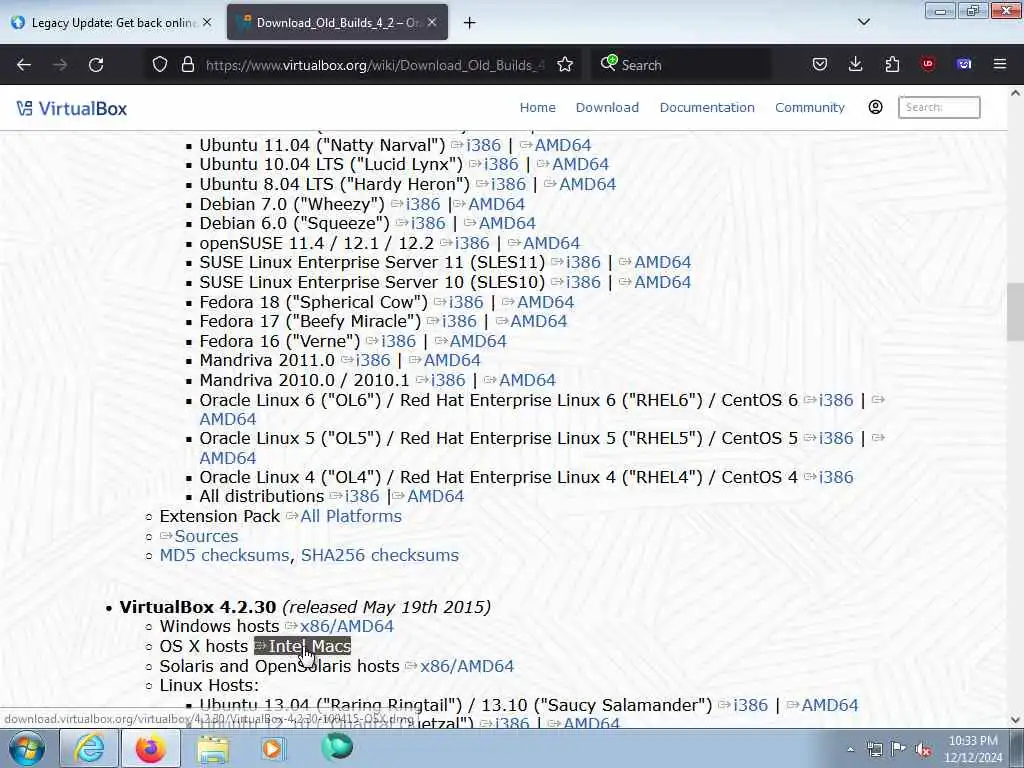
Task: Click the VirtualBox logo
Action: click(x=72, y=108)
